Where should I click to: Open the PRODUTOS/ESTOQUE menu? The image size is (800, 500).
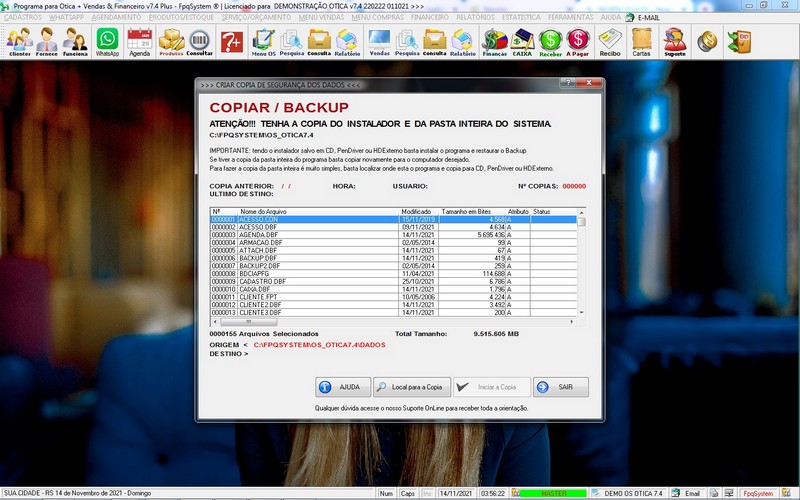181,17
